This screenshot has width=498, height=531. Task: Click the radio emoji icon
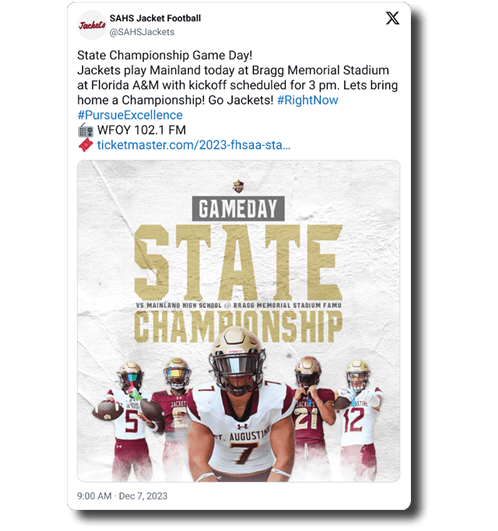tap(85, 130)
